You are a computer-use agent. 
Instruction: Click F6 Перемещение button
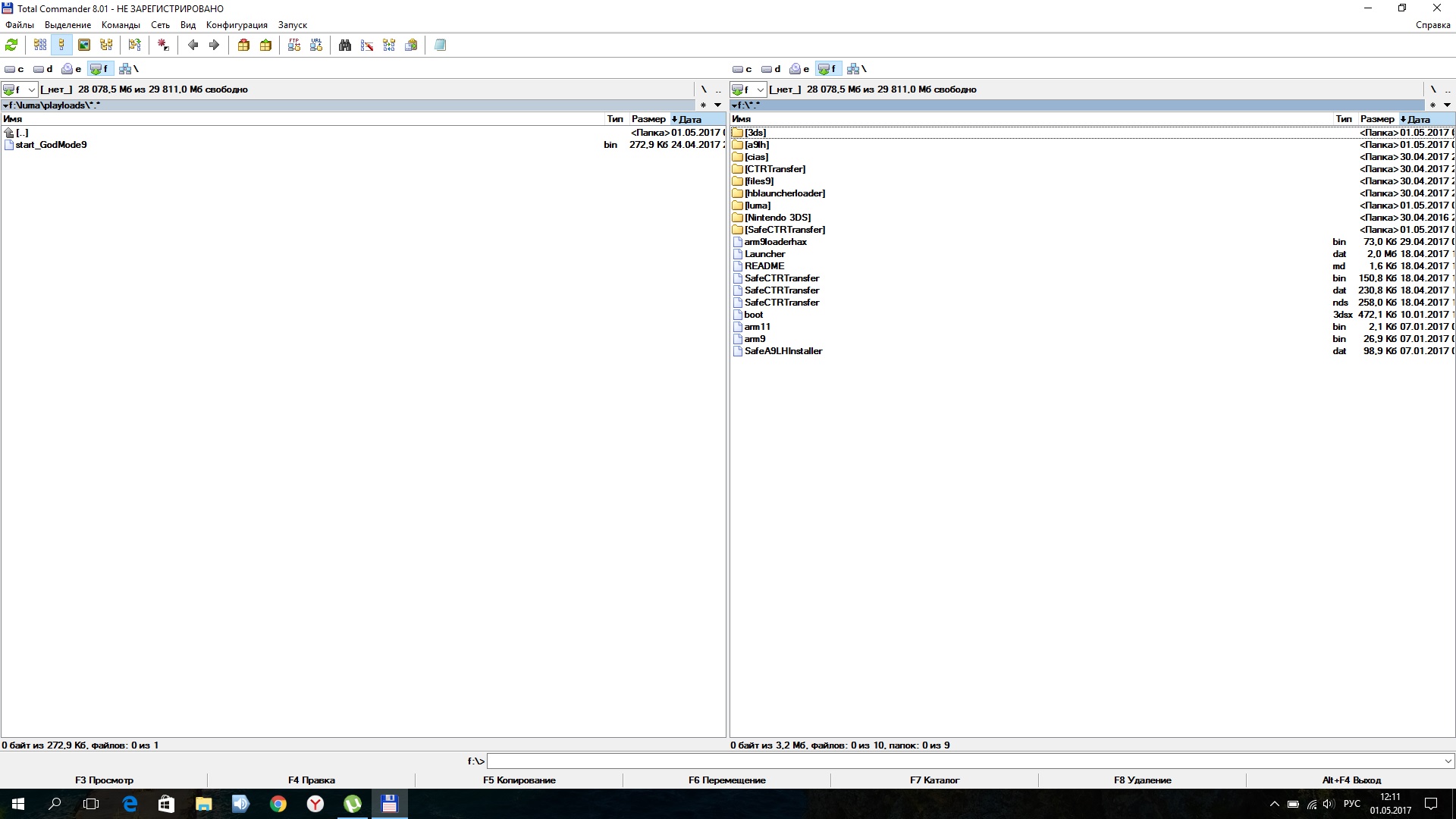click(x=726, y=780)
